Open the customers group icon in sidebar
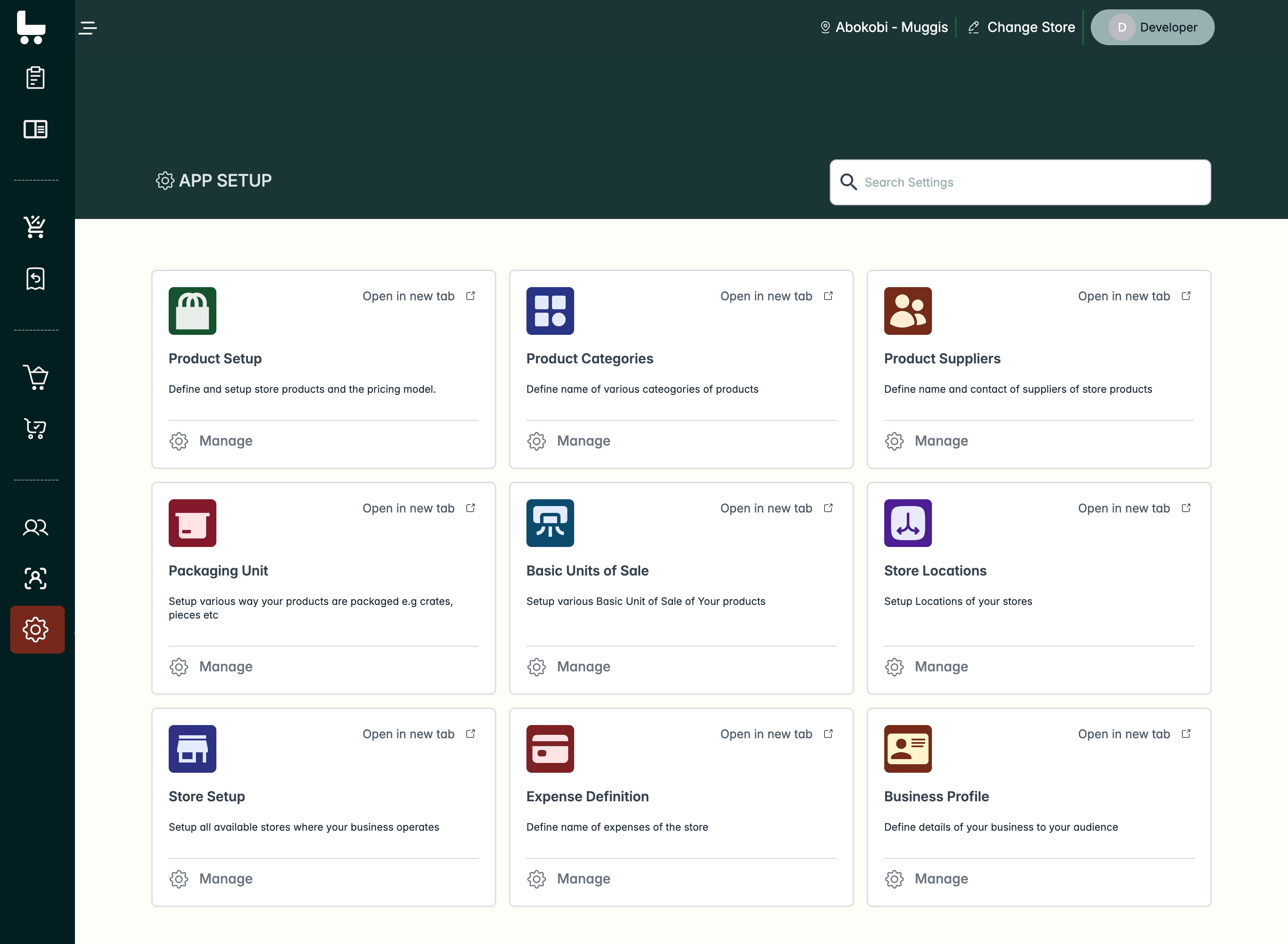The width and height of the screenshot is (1288, 944). 35,527
